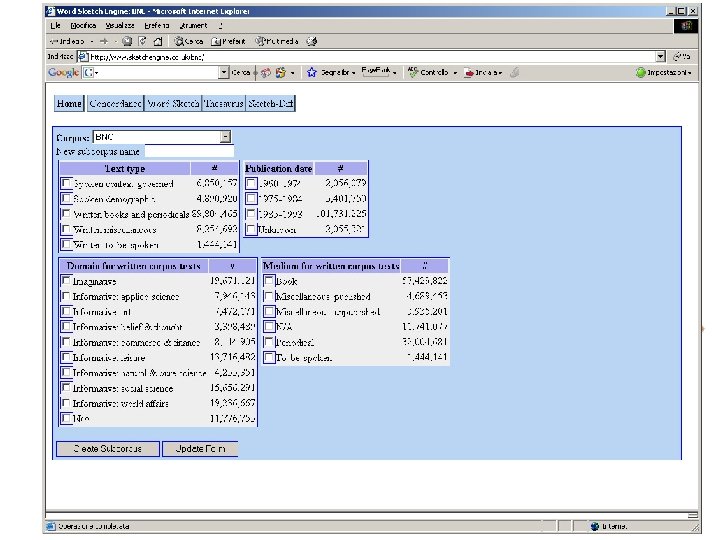Click the Update Form button
This screenshot has width=720, height=540.
coord(200,449)
